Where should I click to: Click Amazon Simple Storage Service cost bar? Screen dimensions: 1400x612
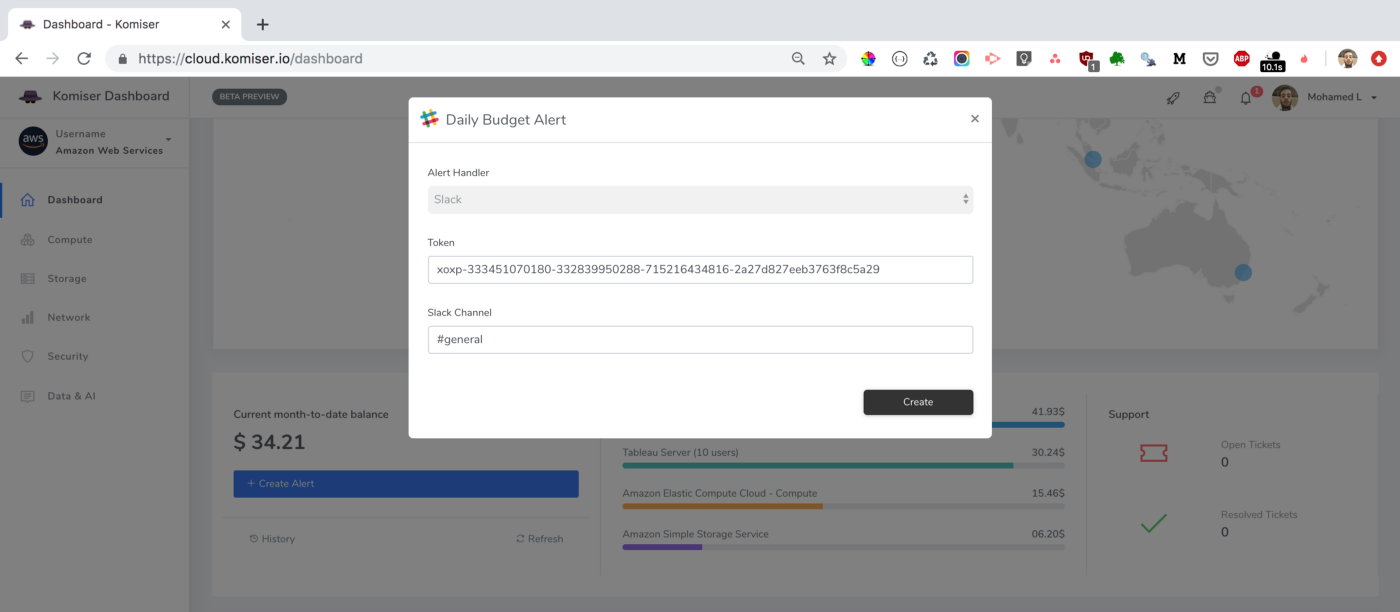pos(843,547)
